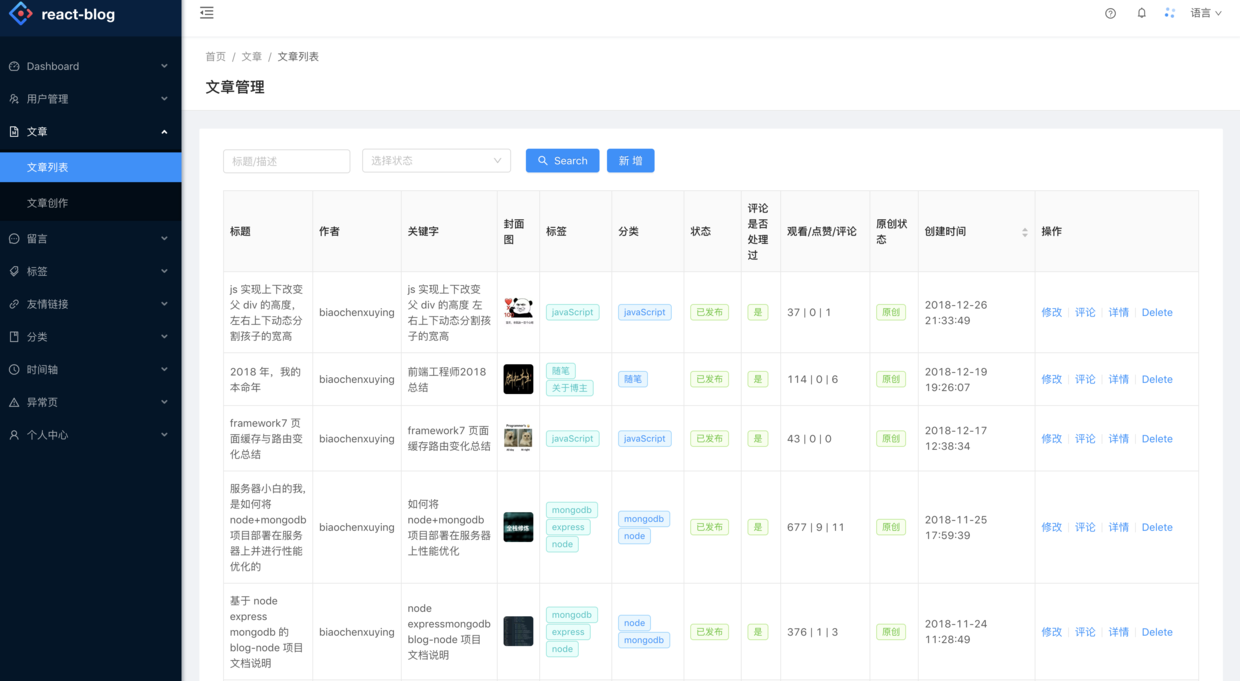1240x681 pixels.
Task: Sort table by 创建时间 column sorter
Action: tap(1024, 232)
